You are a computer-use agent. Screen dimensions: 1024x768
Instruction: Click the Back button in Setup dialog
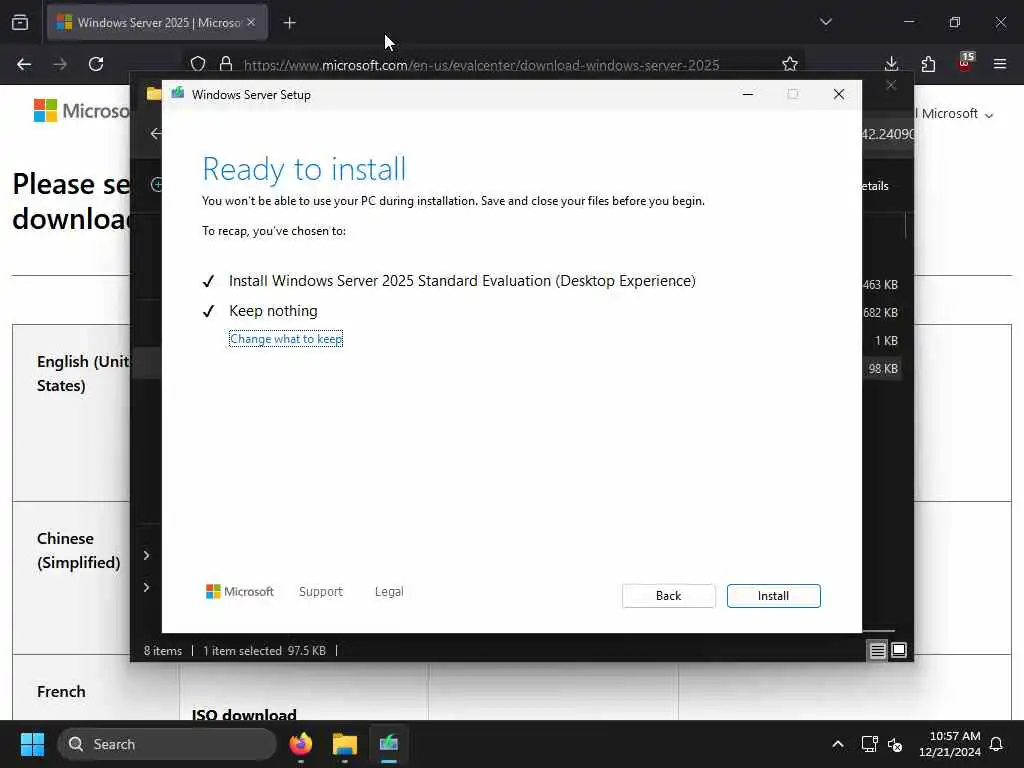coord(668,596)
